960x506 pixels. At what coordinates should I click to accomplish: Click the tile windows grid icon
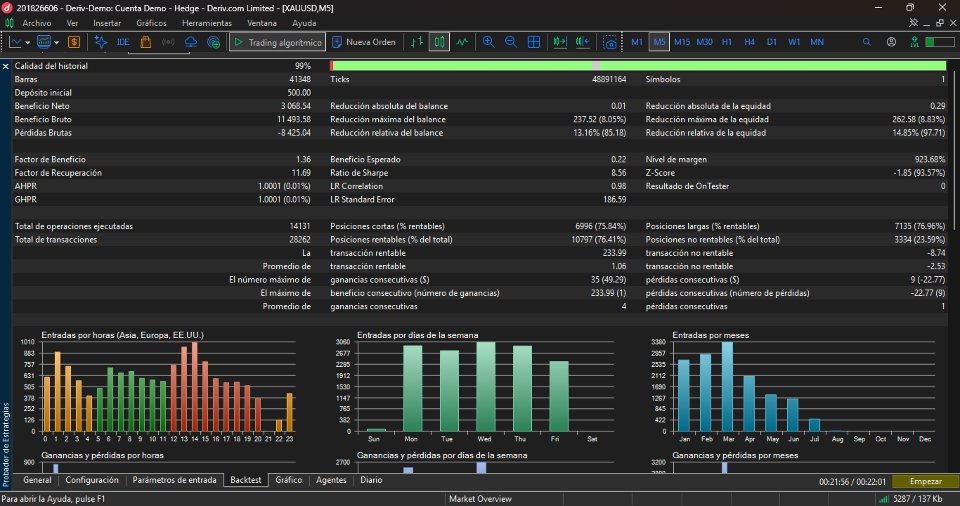click(x=534, y=42)
